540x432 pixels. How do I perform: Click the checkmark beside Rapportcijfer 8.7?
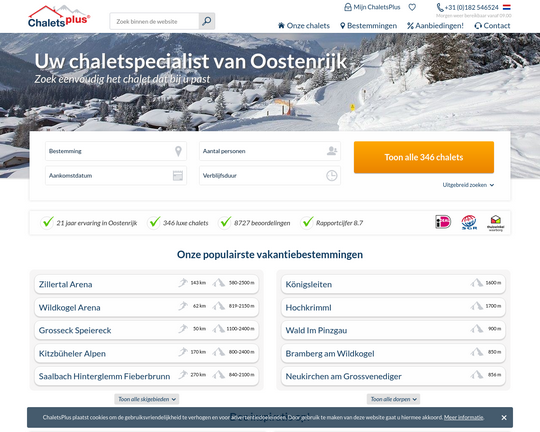pyautogui.click(x=307, y=223)
